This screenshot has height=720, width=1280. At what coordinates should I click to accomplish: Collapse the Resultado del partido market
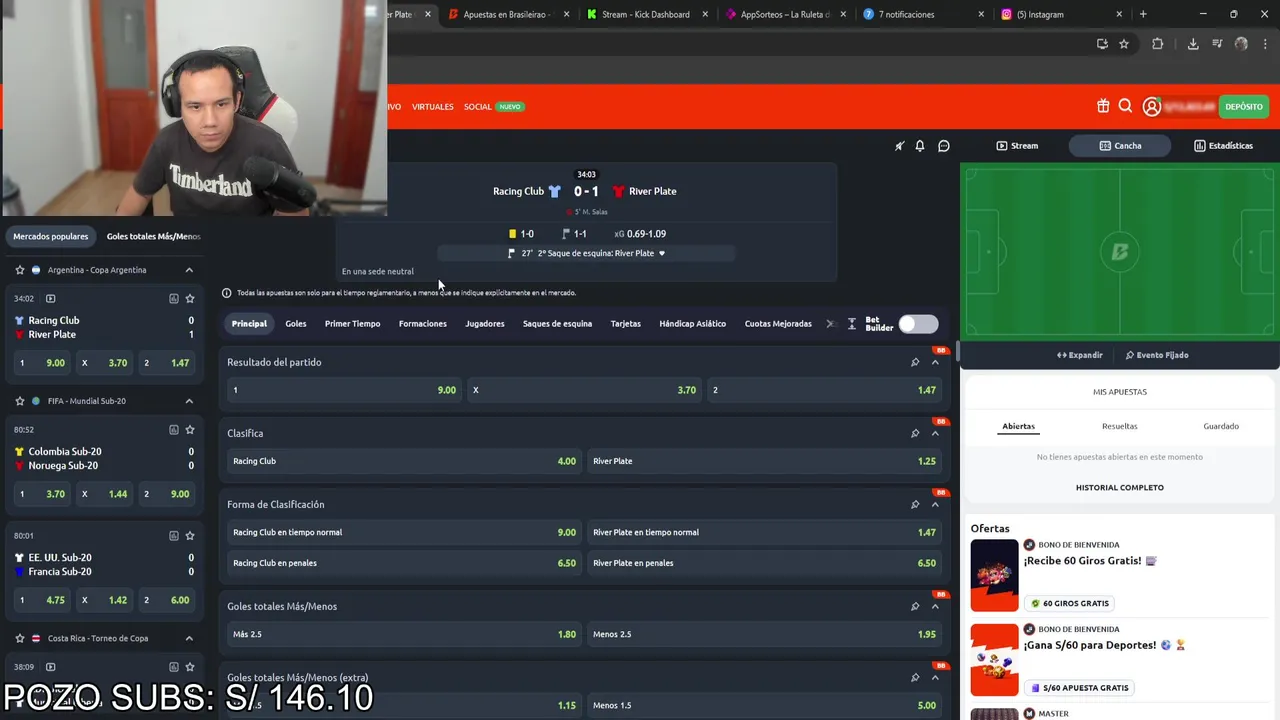[935, 362]
